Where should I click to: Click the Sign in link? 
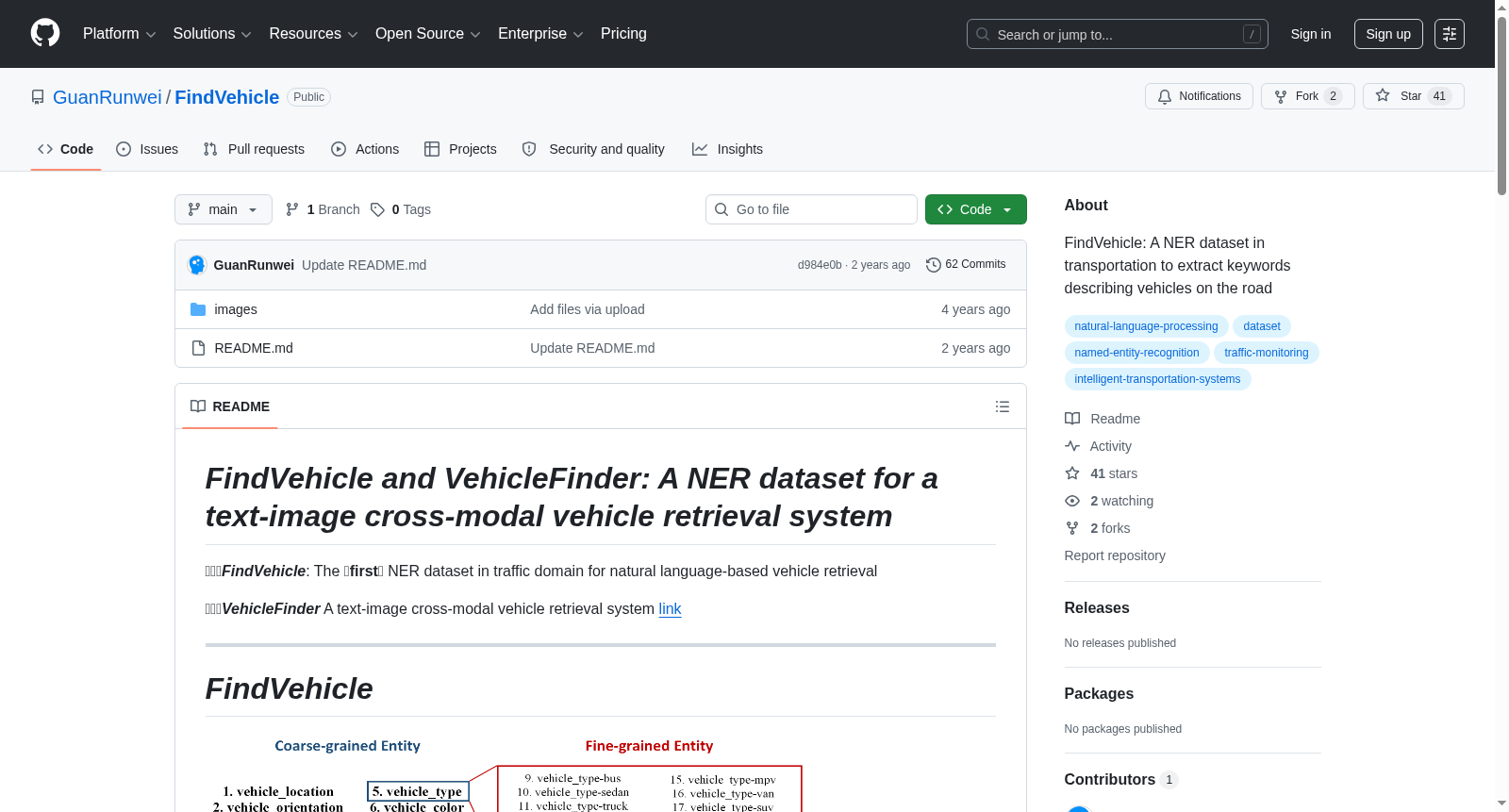coord(1311,34)
